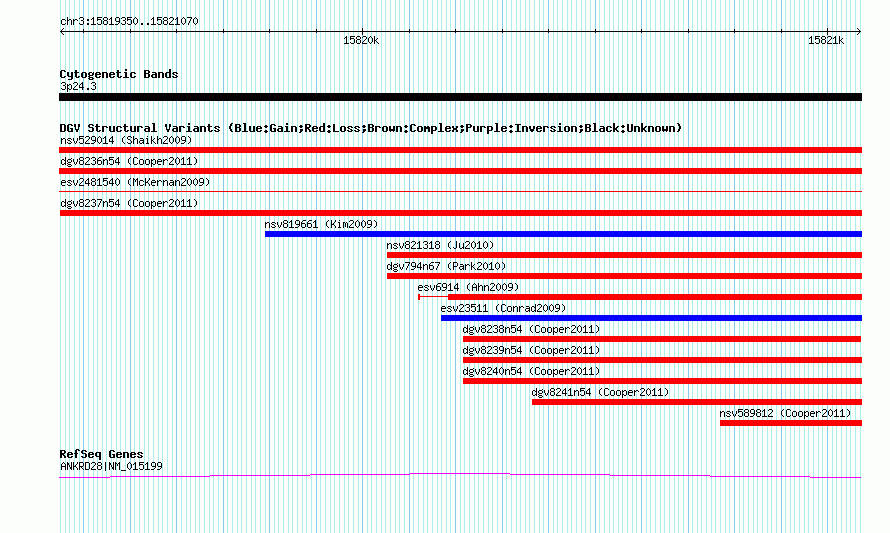Screen dimensions: 890x533
Task: Click the nsv529014 (Shaikh2009) label
Action: coord(126,140)
